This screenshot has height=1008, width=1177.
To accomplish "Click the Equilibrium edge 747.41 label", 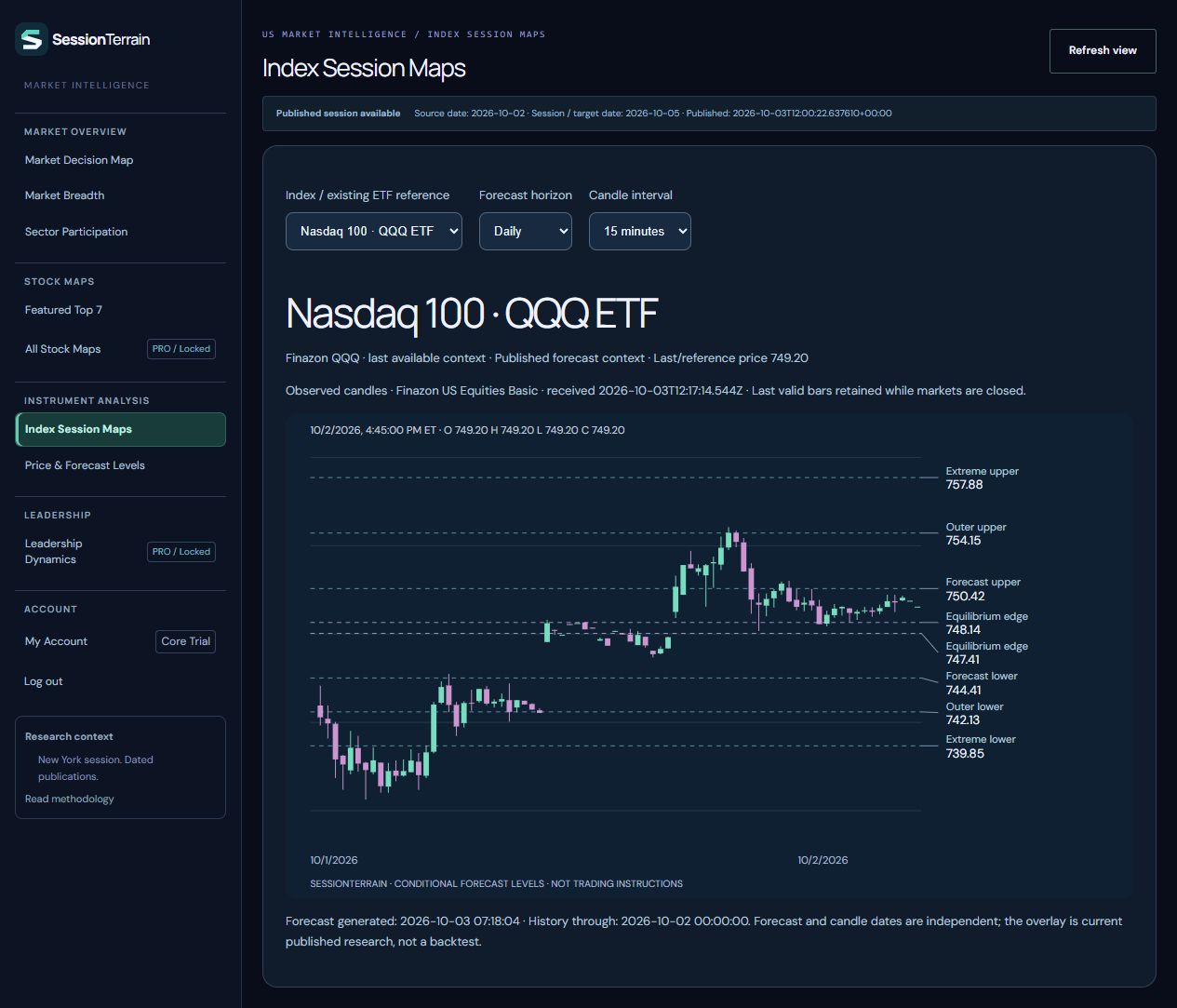I will [986, 652].
